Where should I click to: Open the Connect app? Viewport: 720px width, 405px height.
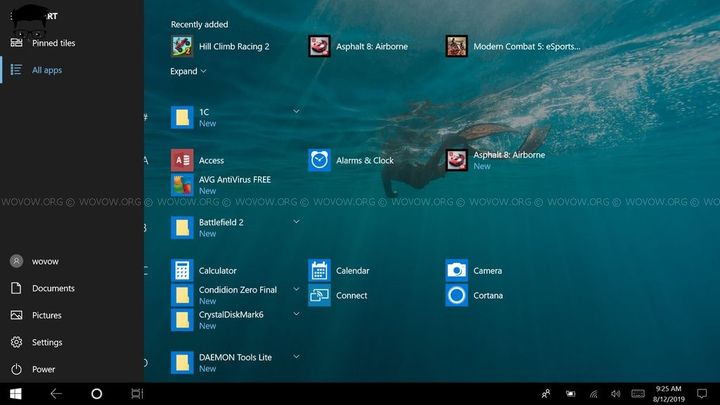coord(319,296)
